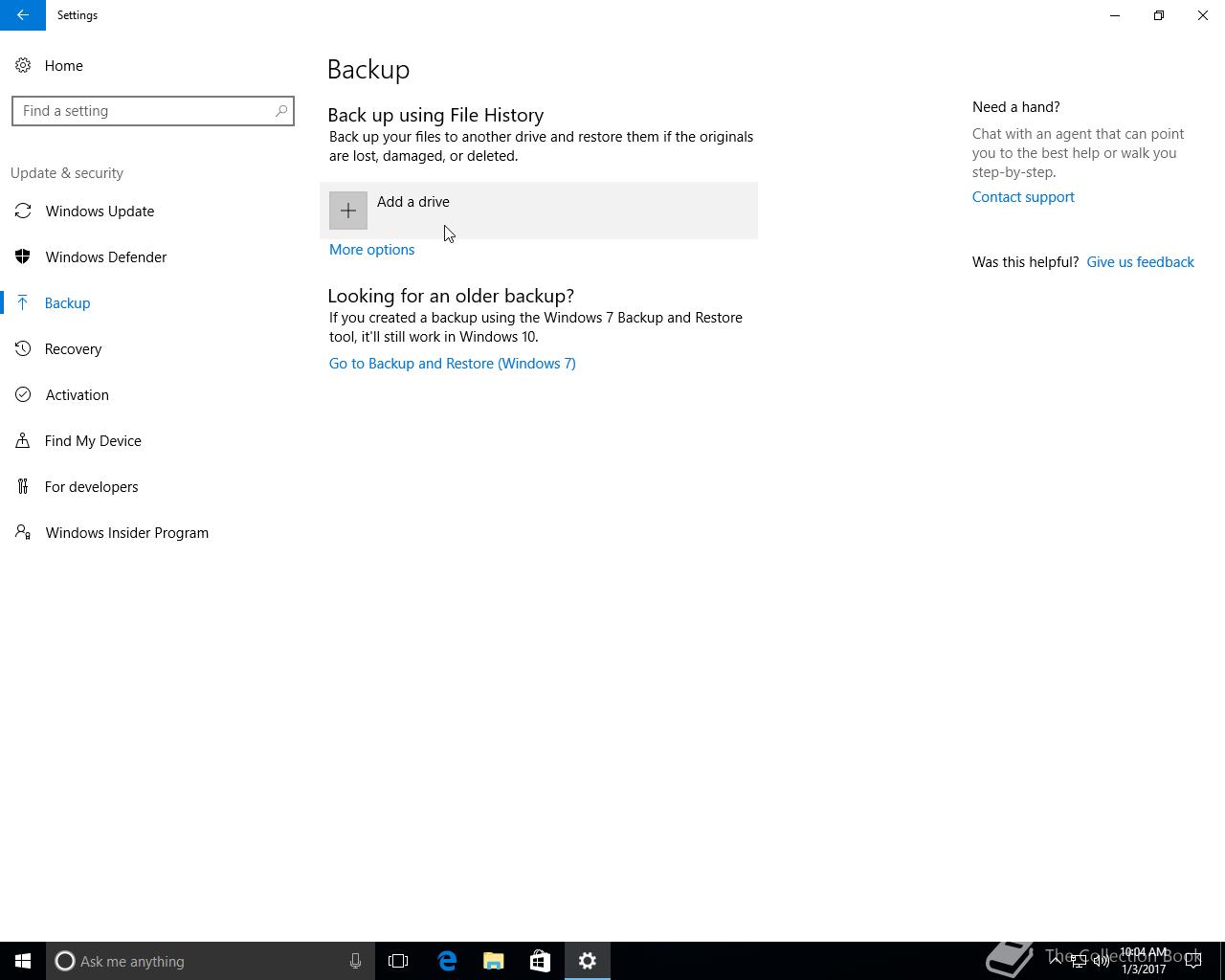Open the Windows Update section
Viewport: 1225px width, 980px height.
click(x=100, y=212)
